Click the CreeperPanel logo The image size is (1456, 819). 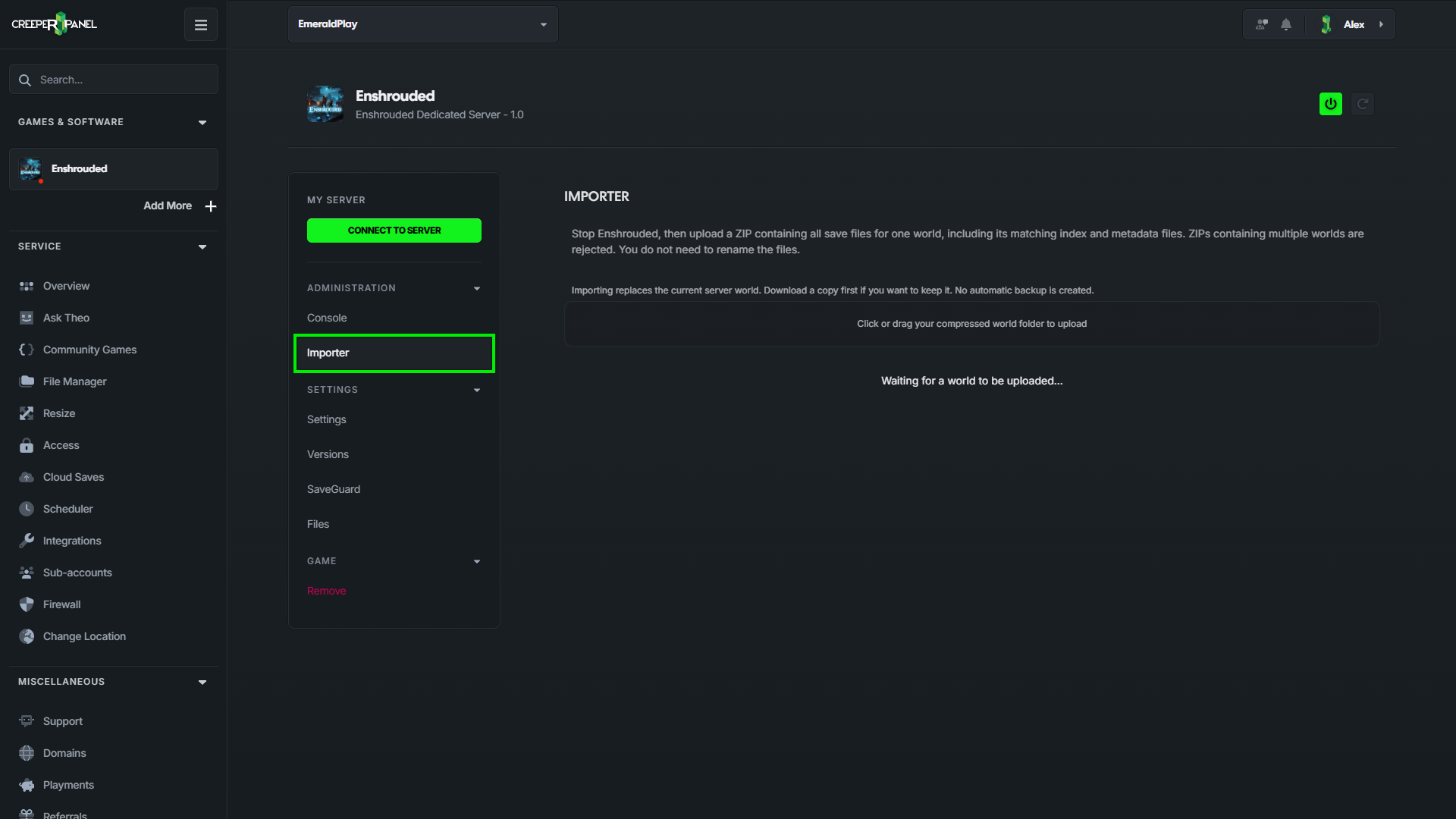54,24
